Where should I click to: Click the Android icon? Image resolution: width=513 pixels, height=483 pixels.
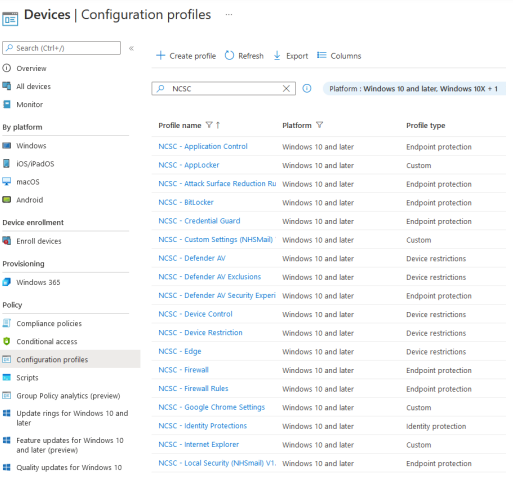[6, 200]
